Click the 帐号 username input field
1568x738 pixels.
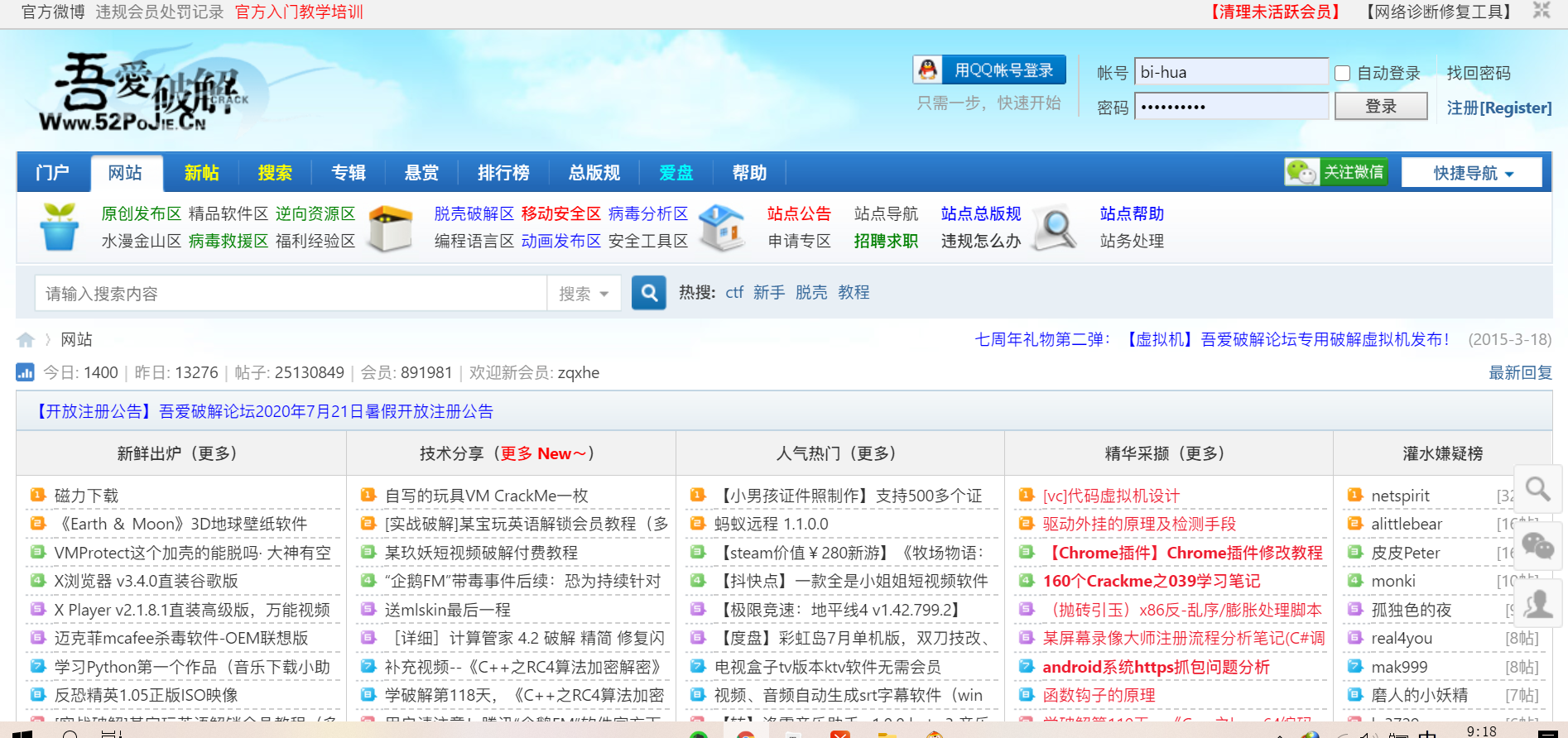(x=1230, y=72)
